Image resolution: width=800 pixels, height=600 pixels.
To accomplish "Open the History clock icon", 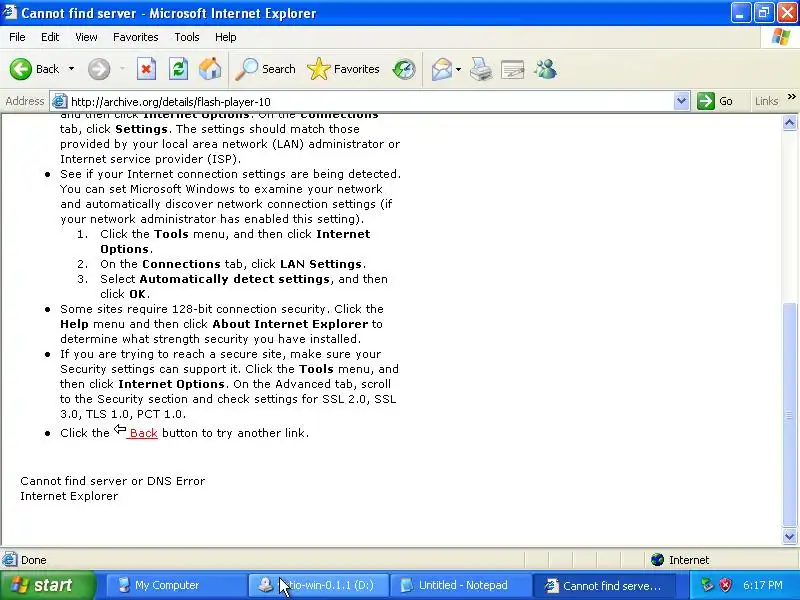I will 404,69.
